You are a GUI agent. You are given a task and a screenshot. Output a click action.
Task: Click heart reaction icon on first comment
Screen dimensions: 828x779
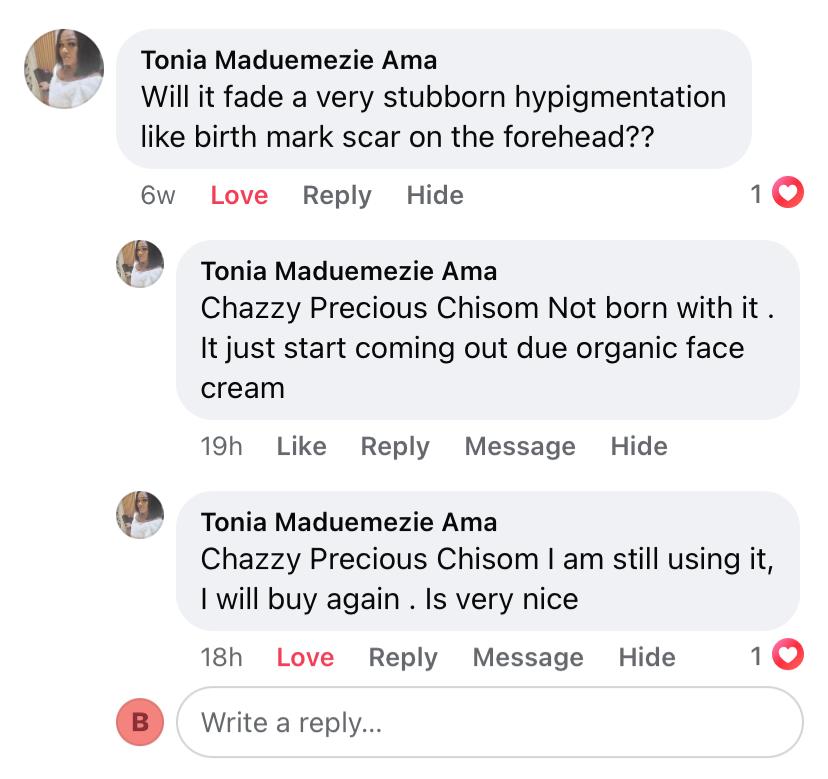click(790, 194)
